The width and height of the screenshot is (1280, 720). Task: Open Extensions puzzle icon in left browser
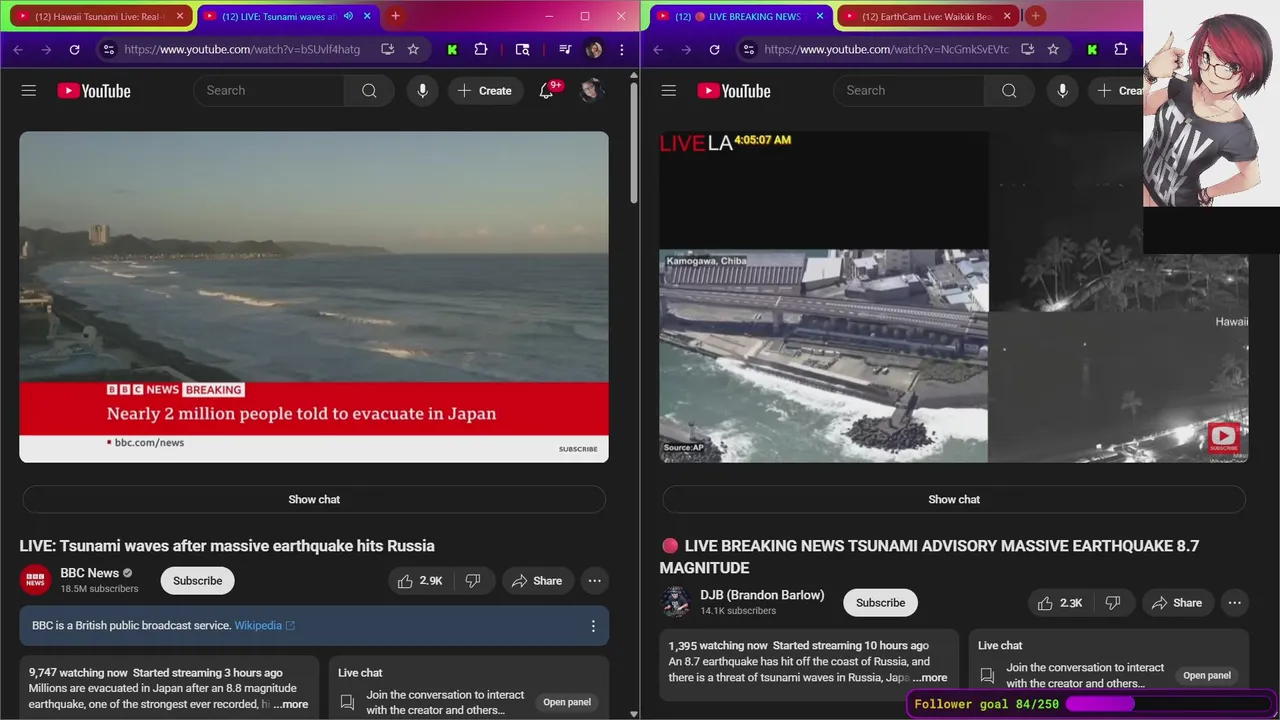pos(481,49)
